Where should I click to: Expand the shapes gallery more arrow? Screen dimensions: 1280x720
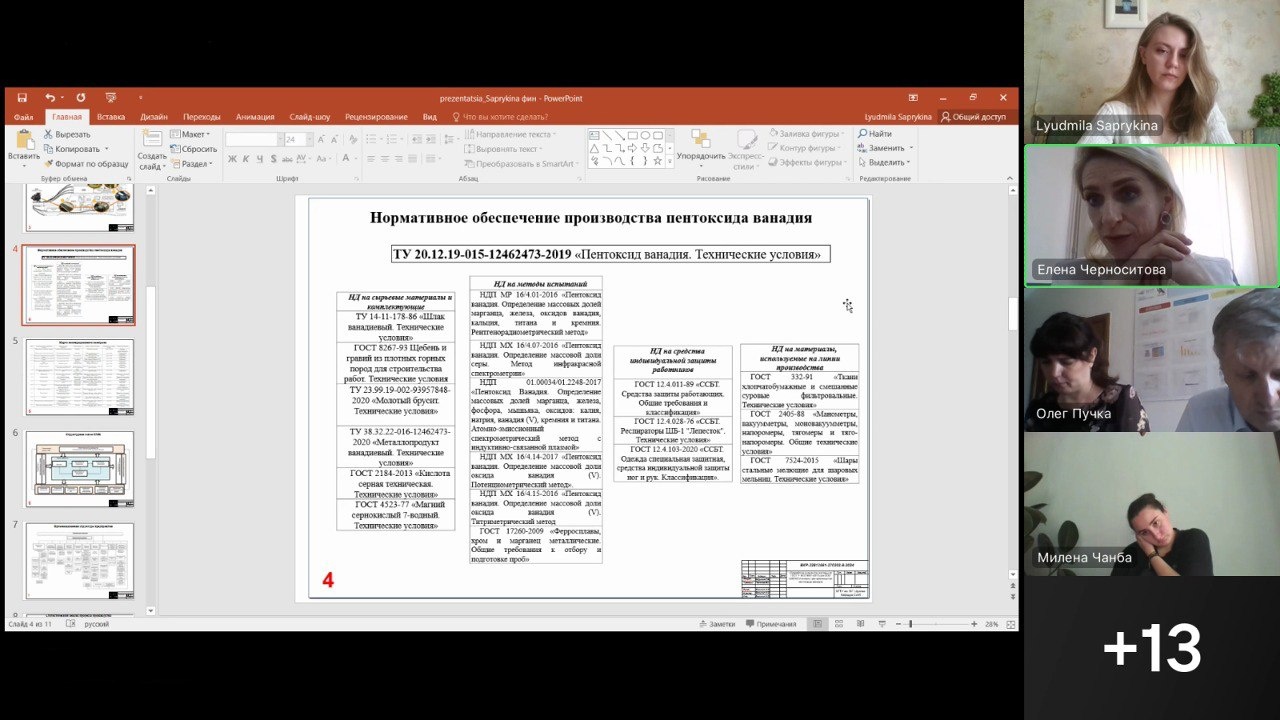tap(669, 162)
